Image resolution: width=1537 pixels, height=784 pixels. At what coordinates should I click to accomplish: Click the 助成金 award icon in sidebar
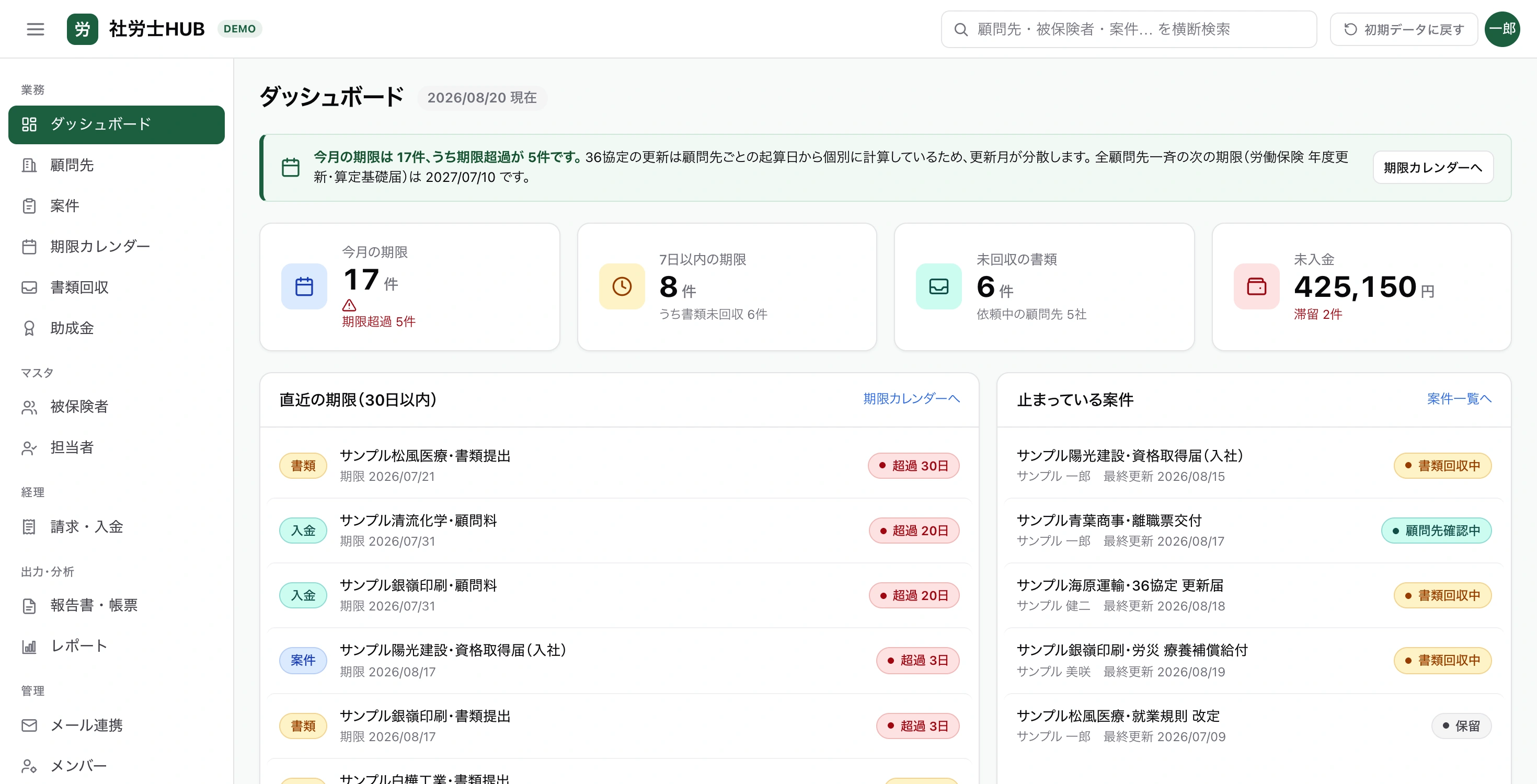pos(29,328)
